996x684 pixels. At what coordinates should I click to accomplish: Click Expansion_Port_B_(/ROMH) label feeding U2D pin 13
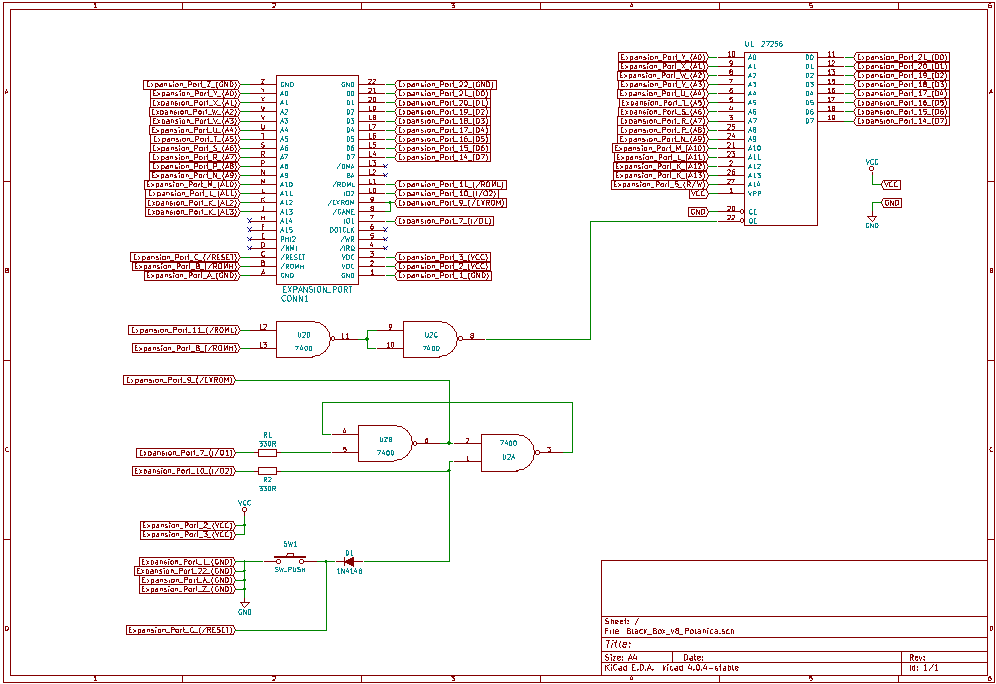click(186, 348)
